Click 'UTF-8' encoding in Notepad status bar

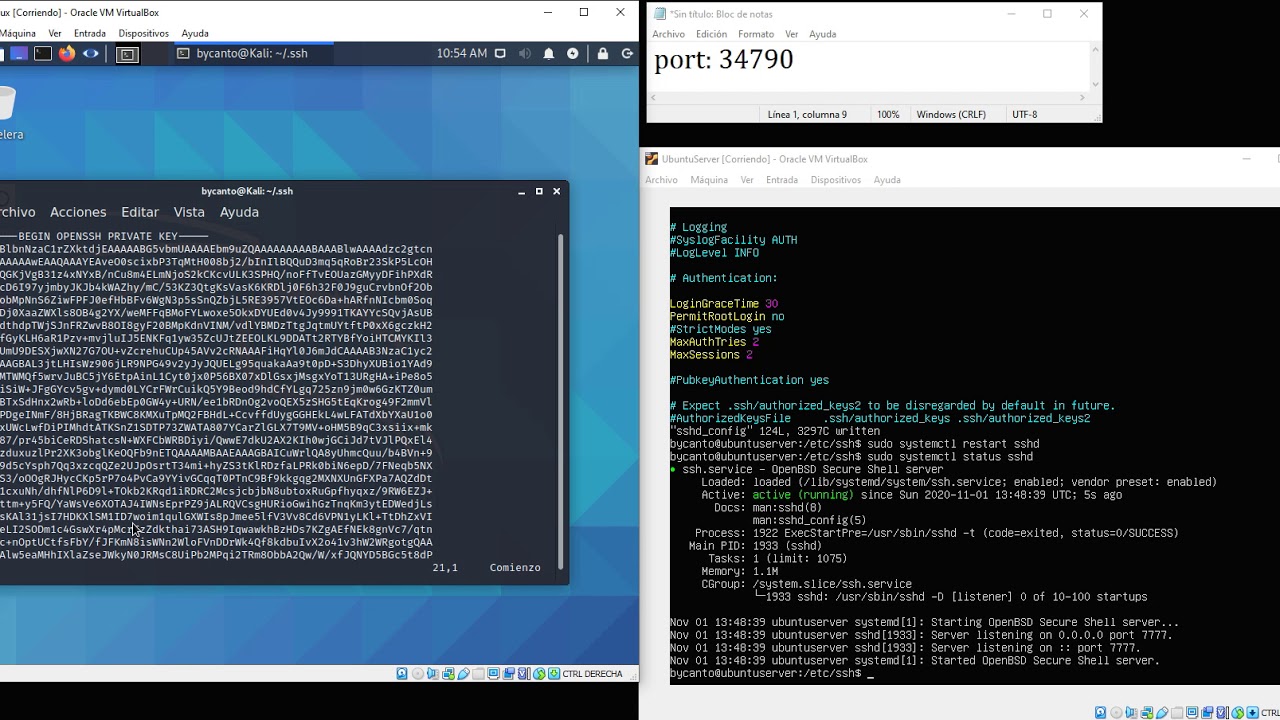(1024, 114)
